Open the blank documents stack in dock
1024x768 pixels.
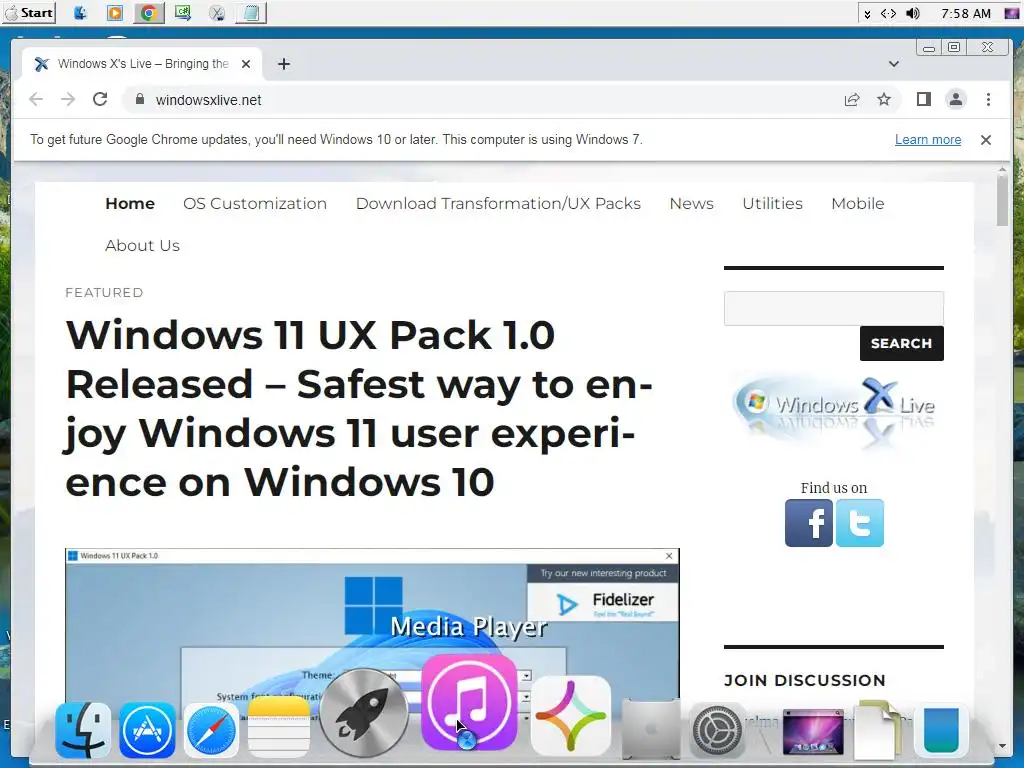pyautogui.click(x=878, y=729)
